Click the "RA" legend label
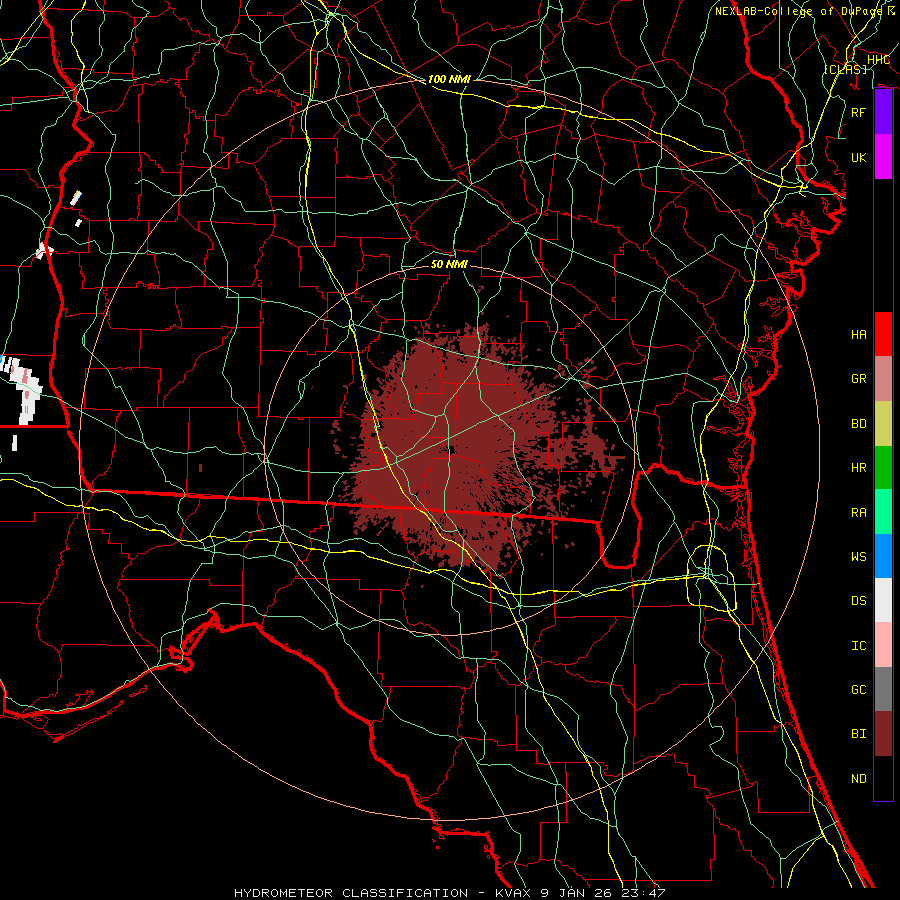The image size is (900, 900). point(859,512)
